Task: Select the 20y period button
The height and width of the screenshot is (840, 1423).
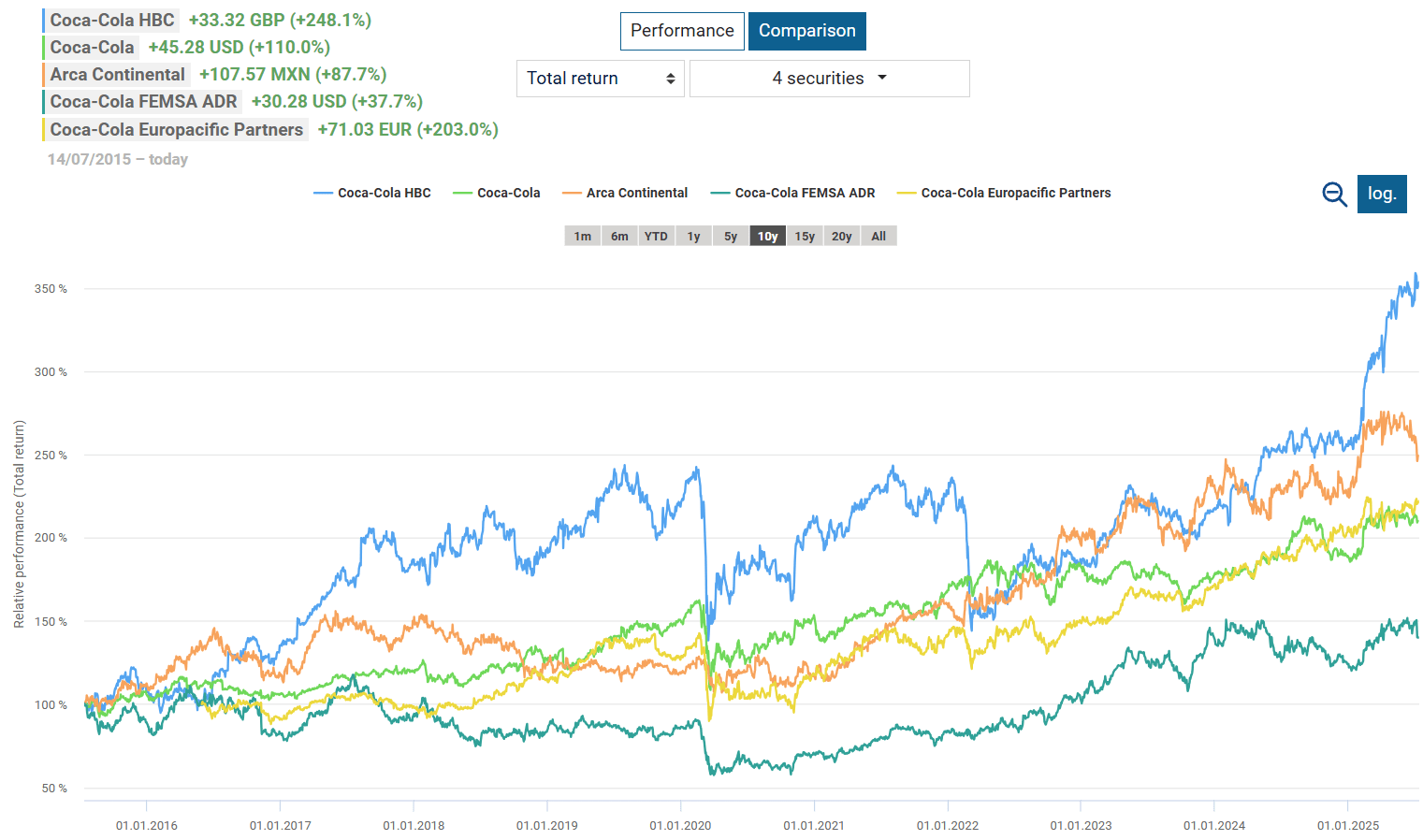Action: (841, 236)
